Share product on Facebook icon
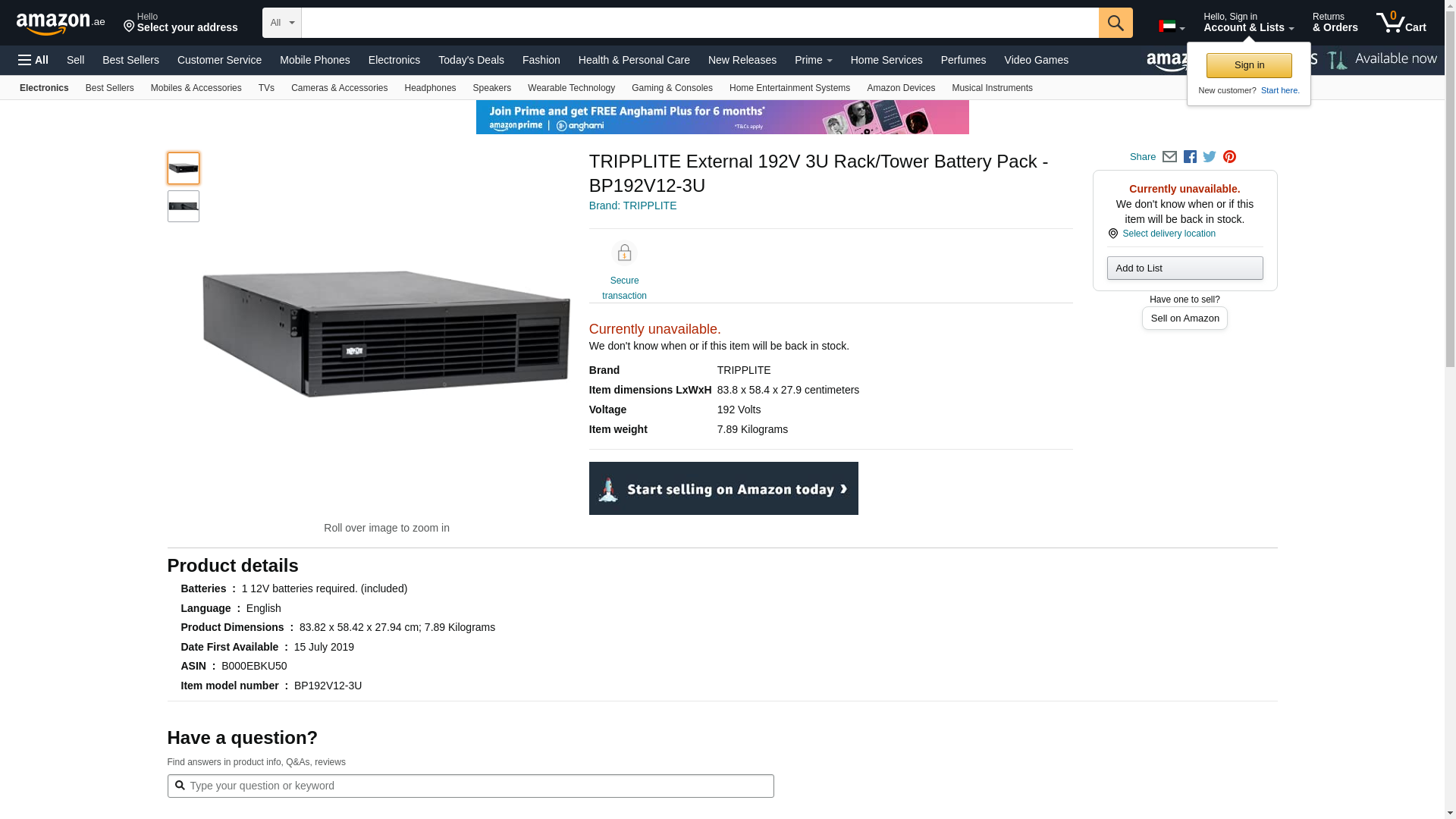The image size is (1456, 819). [1190, 157]
